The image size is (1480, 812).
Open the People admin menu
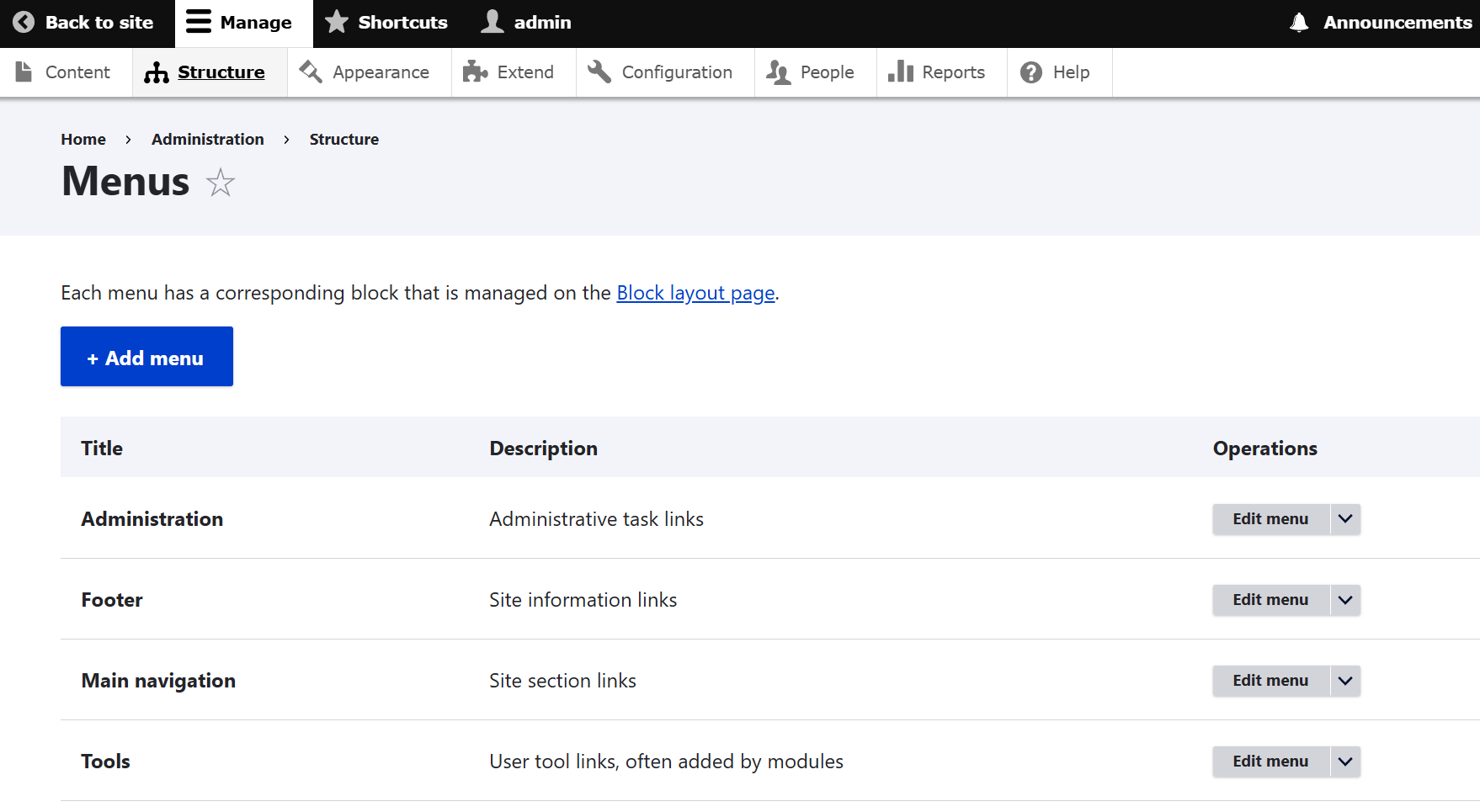coord(811,72)
